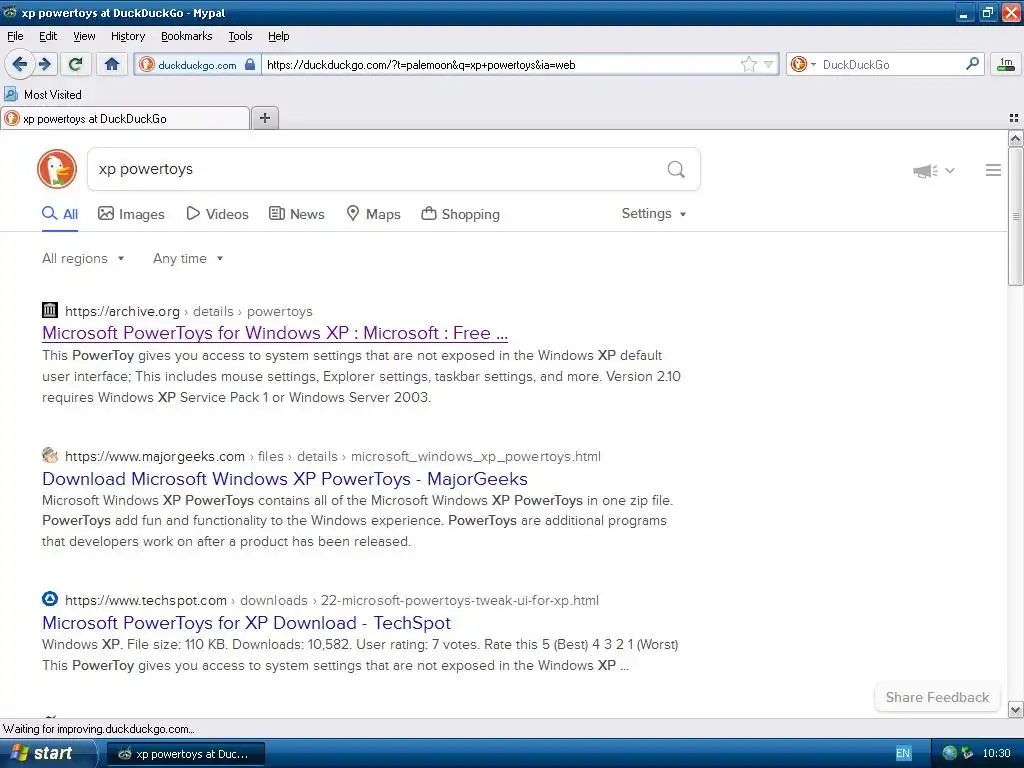Click the DuckDuckGo duck logo
Screen dimensions: 1024x768
[57, 168]
